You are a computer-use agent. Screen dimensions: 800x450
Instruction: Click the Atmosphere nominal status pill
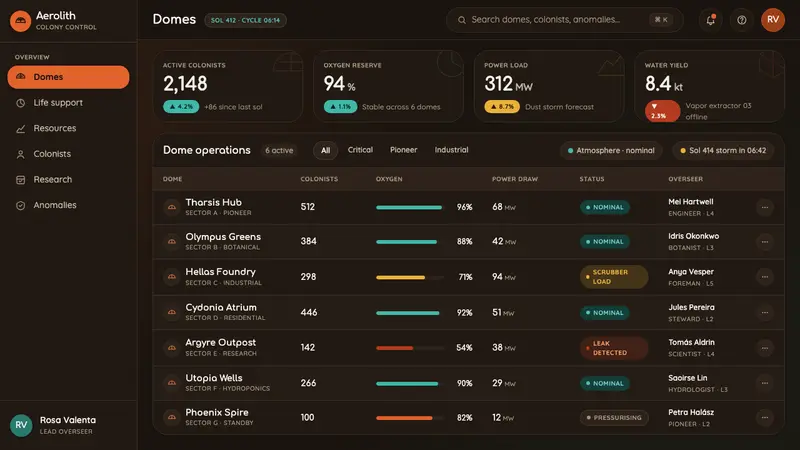coord(611,151)
